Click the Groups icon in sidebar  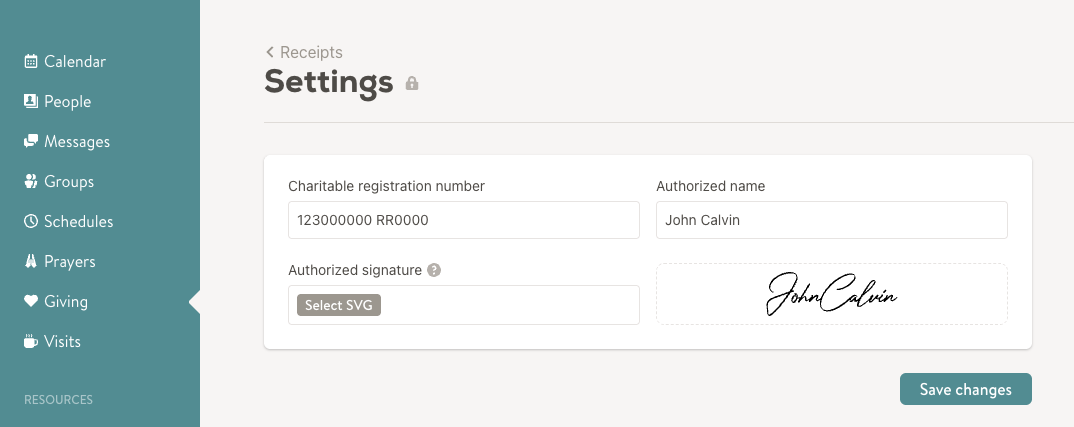click(x=31, y=182)
